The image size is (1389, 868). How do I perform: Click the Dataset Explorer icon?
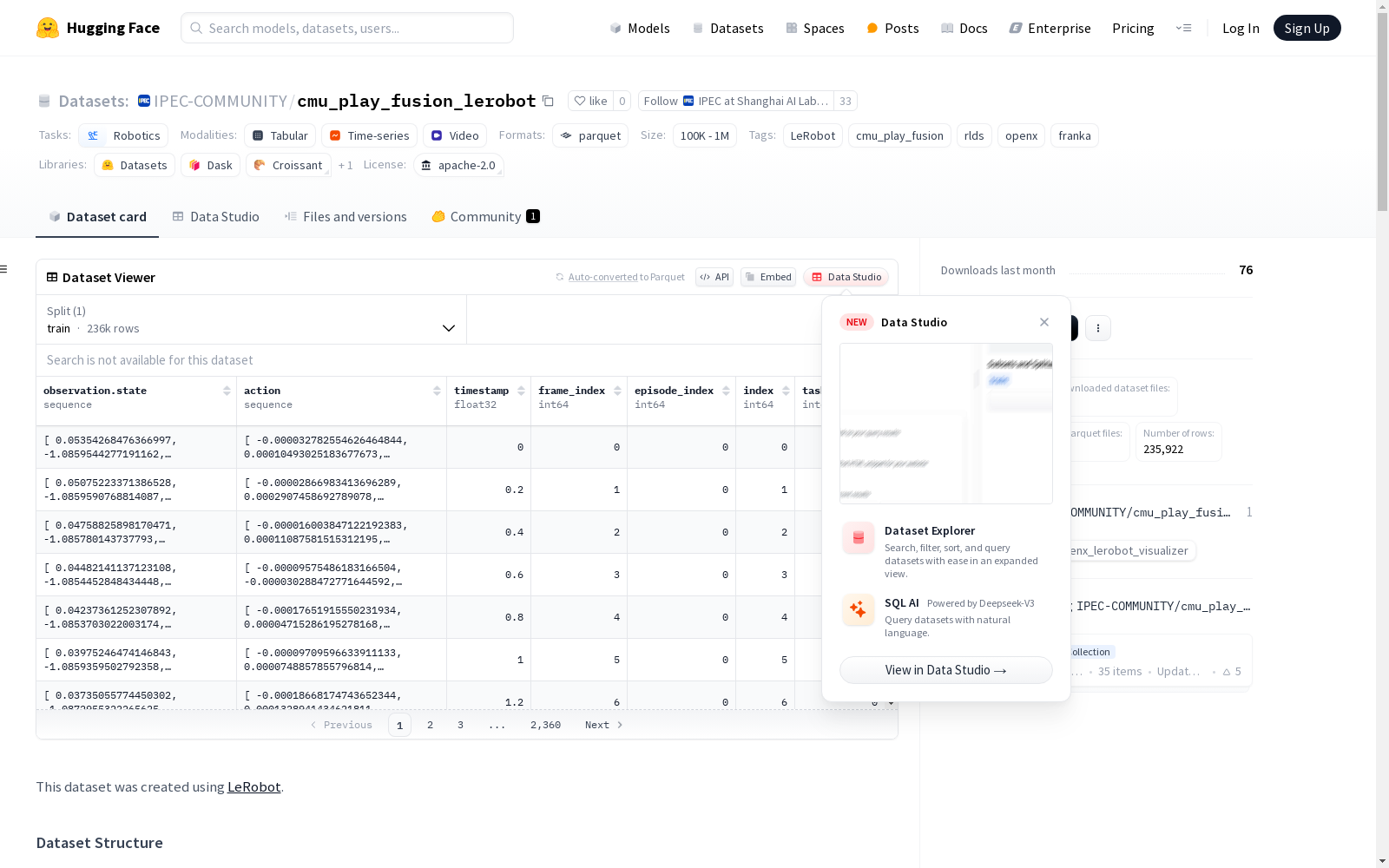pos(859,538)
